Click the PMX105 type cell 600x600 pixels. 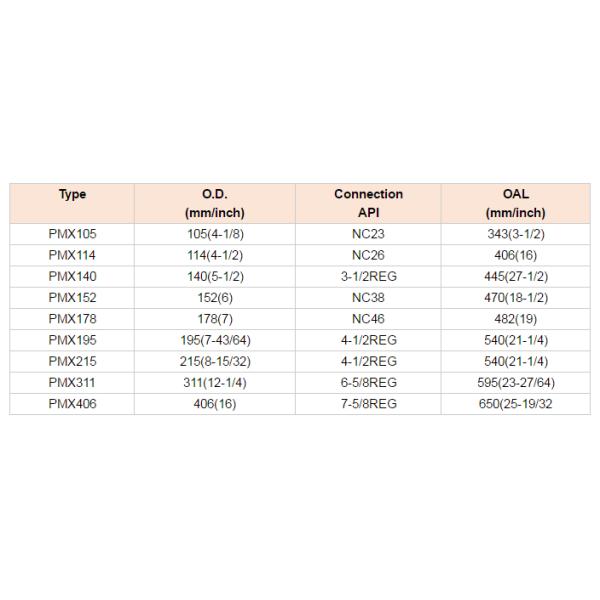click(72, 234)
